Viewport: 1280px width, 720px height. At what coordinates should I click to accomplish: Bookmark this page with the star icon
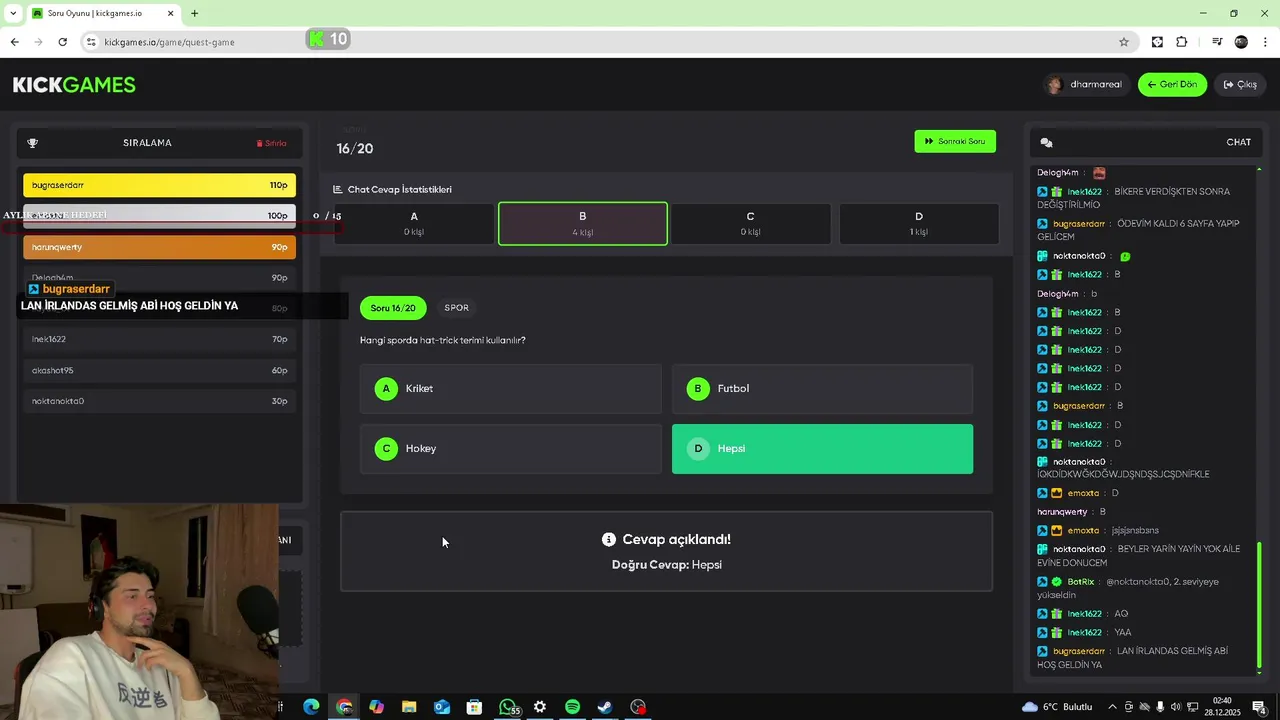[x=1124, y=42]
